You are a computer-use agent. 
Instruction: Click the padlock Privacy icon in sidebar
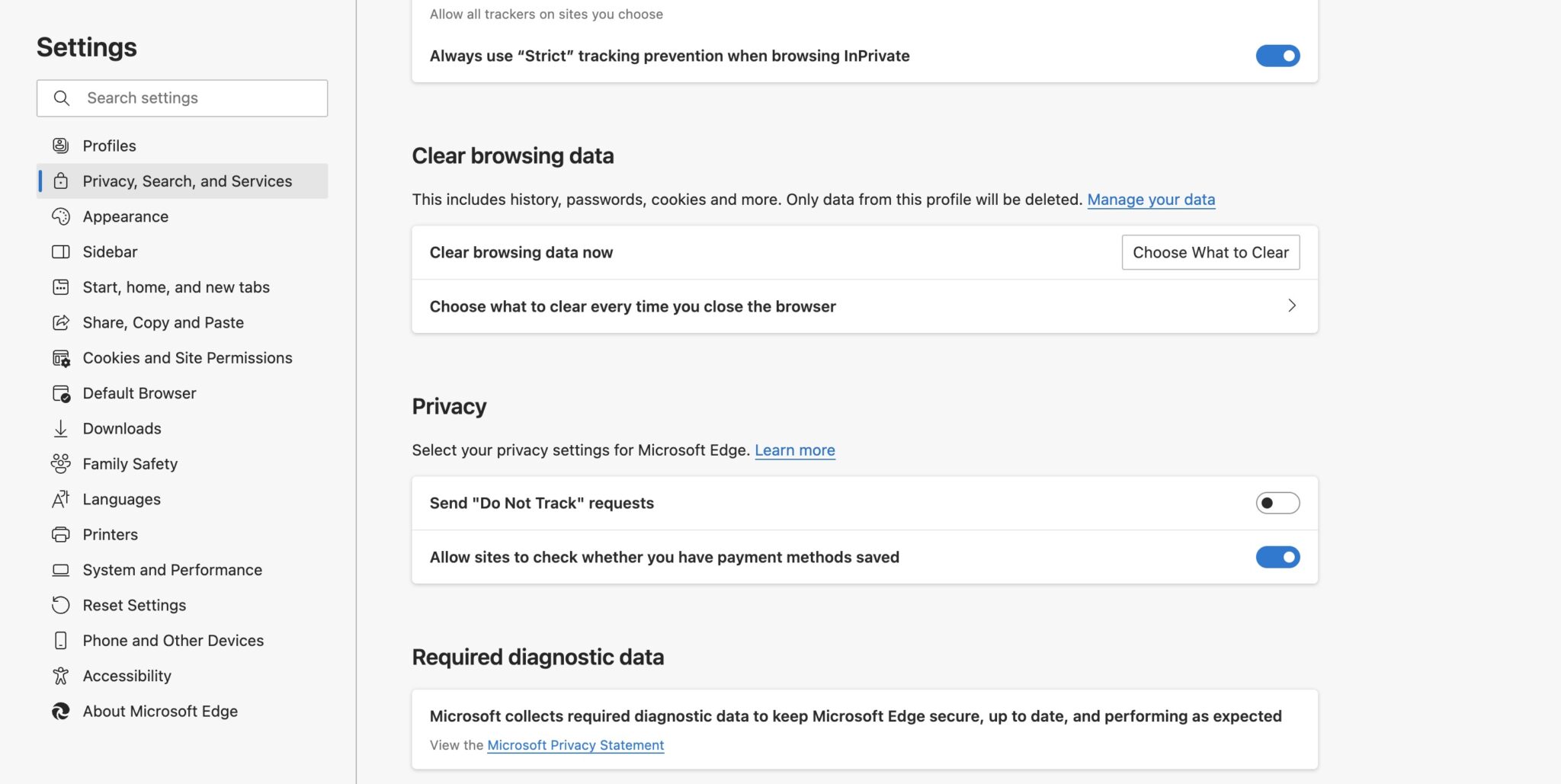[x=62, y=181]
